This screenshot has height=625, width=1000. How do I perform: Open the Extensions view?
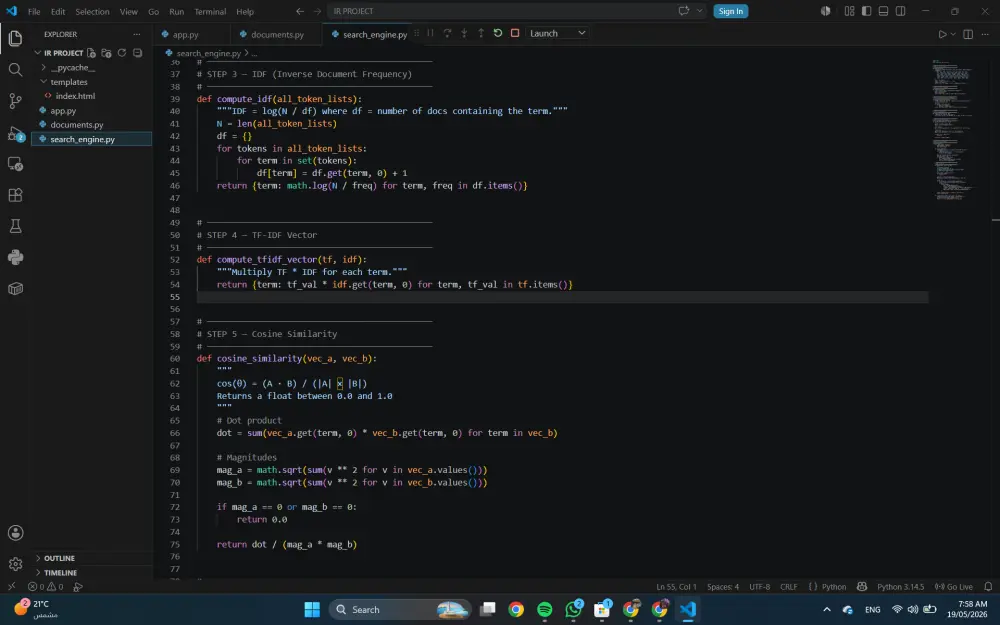15,195
